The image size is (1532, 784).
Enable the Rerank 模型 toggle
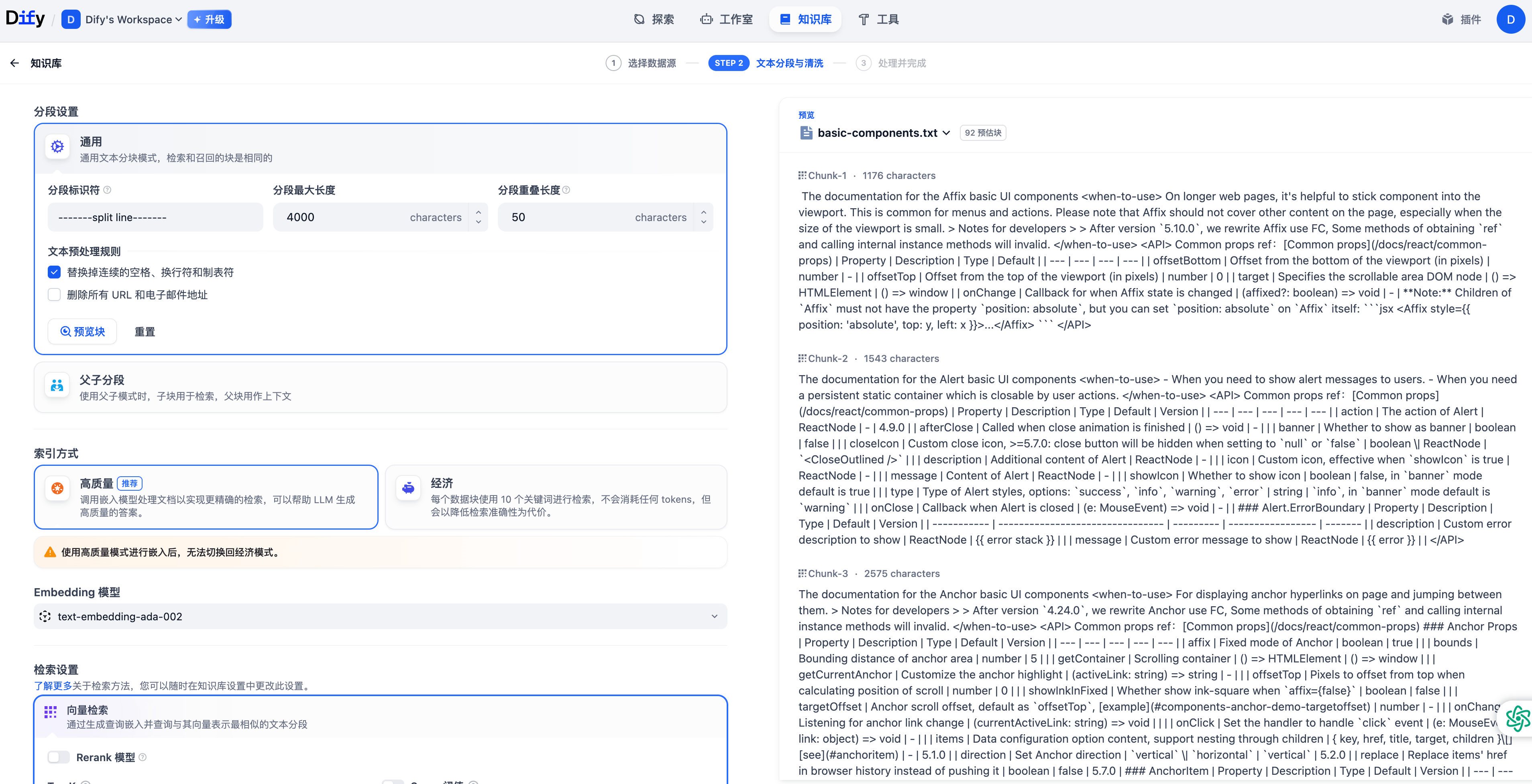click(58, 757)
